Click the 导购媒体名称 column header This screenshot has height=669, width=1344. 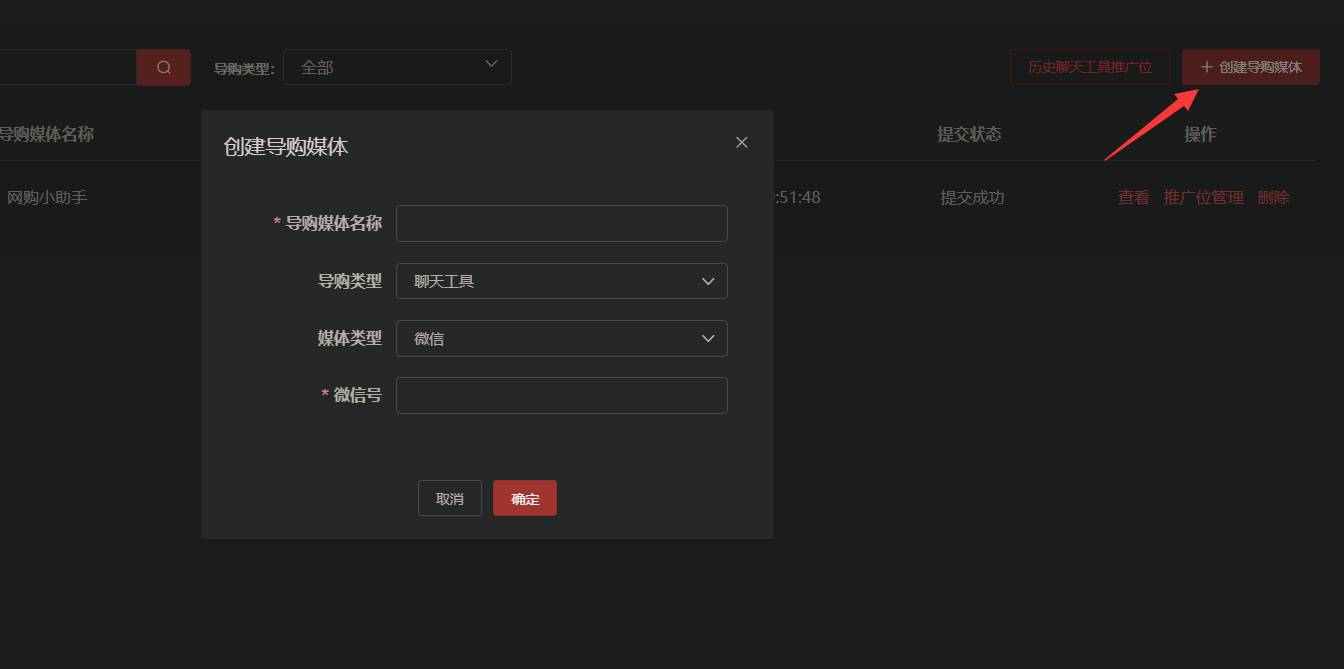click(x=46, y=134)
